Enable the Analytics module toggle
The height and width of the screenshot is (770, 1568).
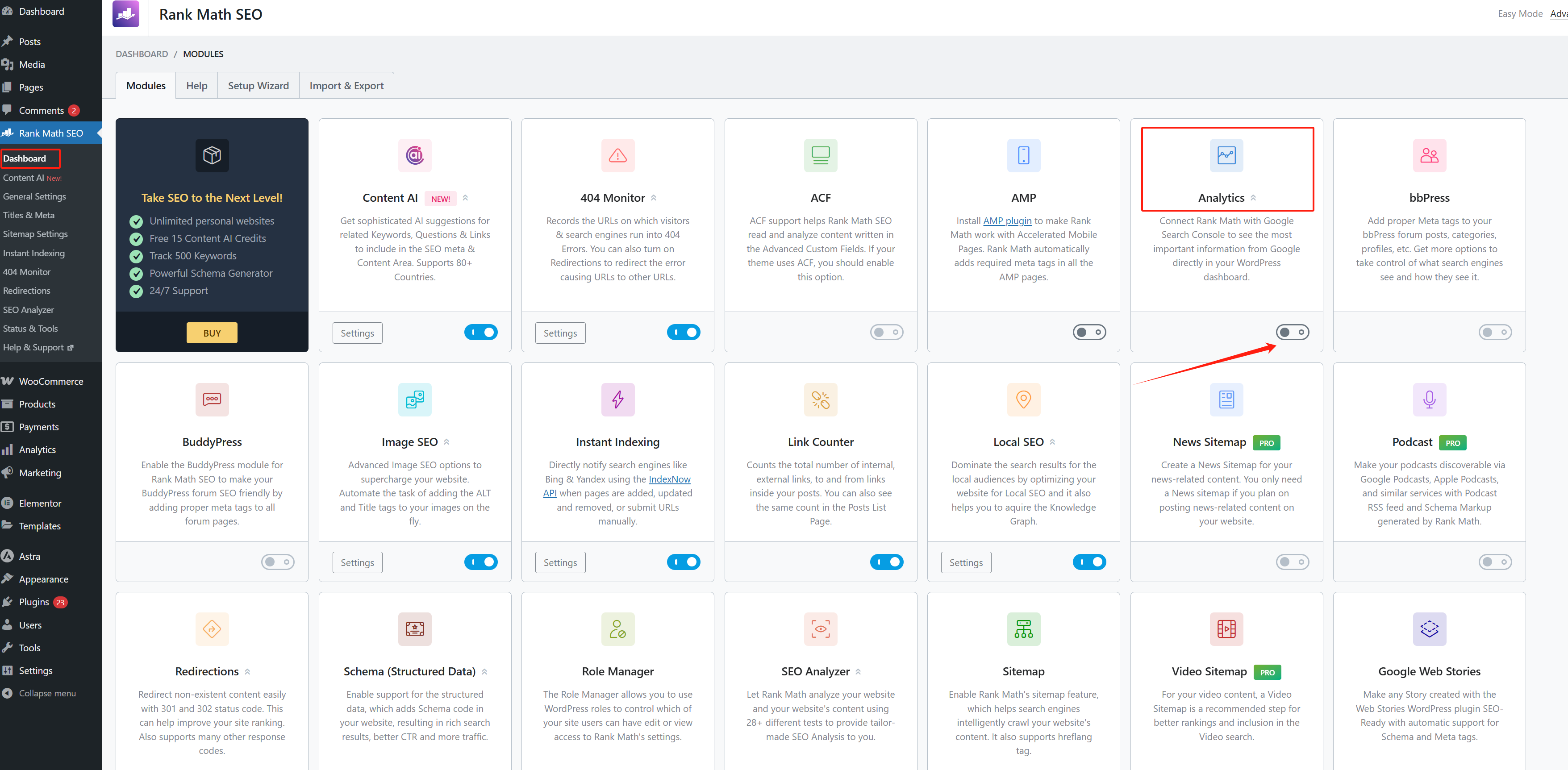click(x=1292, y=333)
